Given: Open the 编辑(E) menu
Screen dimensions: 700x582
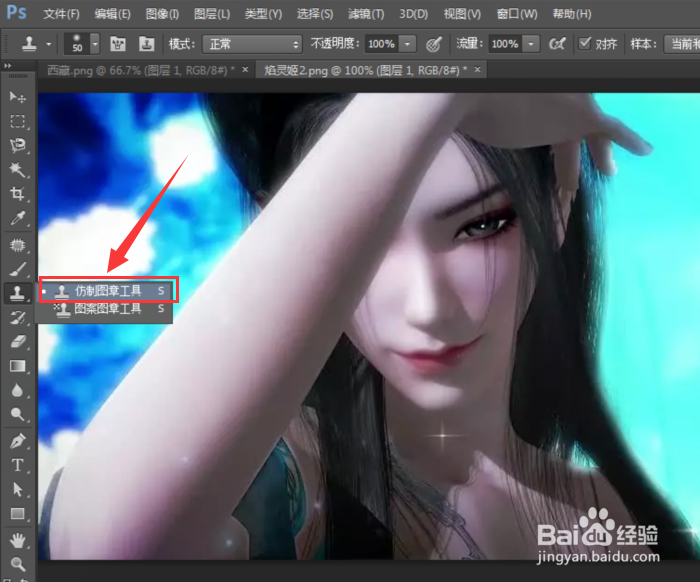Looking at the screenshot, I should 112,14.
